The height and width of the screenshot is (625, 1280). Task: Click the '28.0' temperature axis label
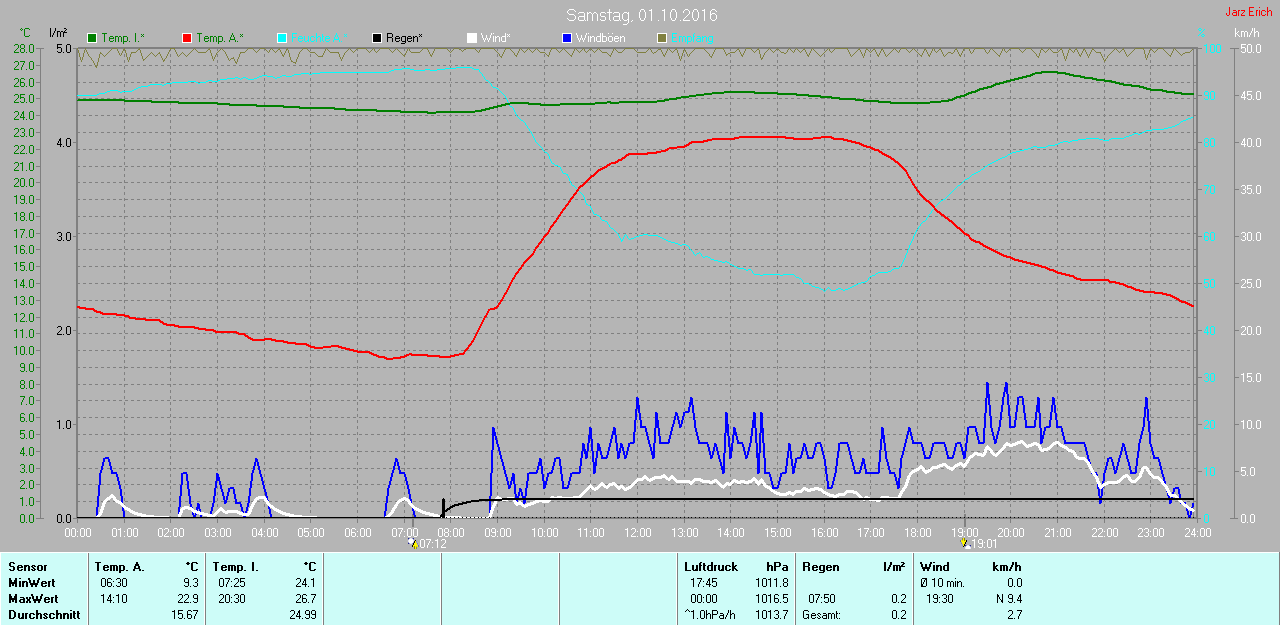coord(25,48)
